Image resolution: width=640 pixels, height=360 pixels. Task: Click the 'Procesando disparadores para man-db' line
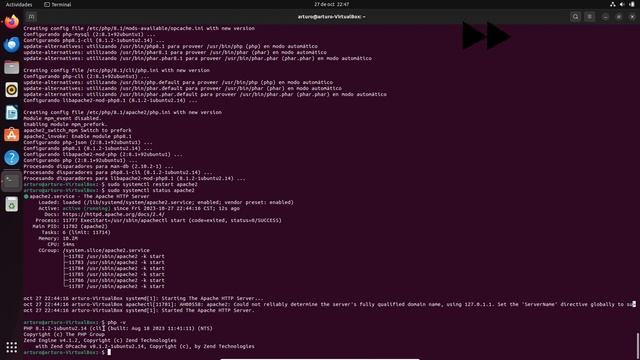click(98, 167)
